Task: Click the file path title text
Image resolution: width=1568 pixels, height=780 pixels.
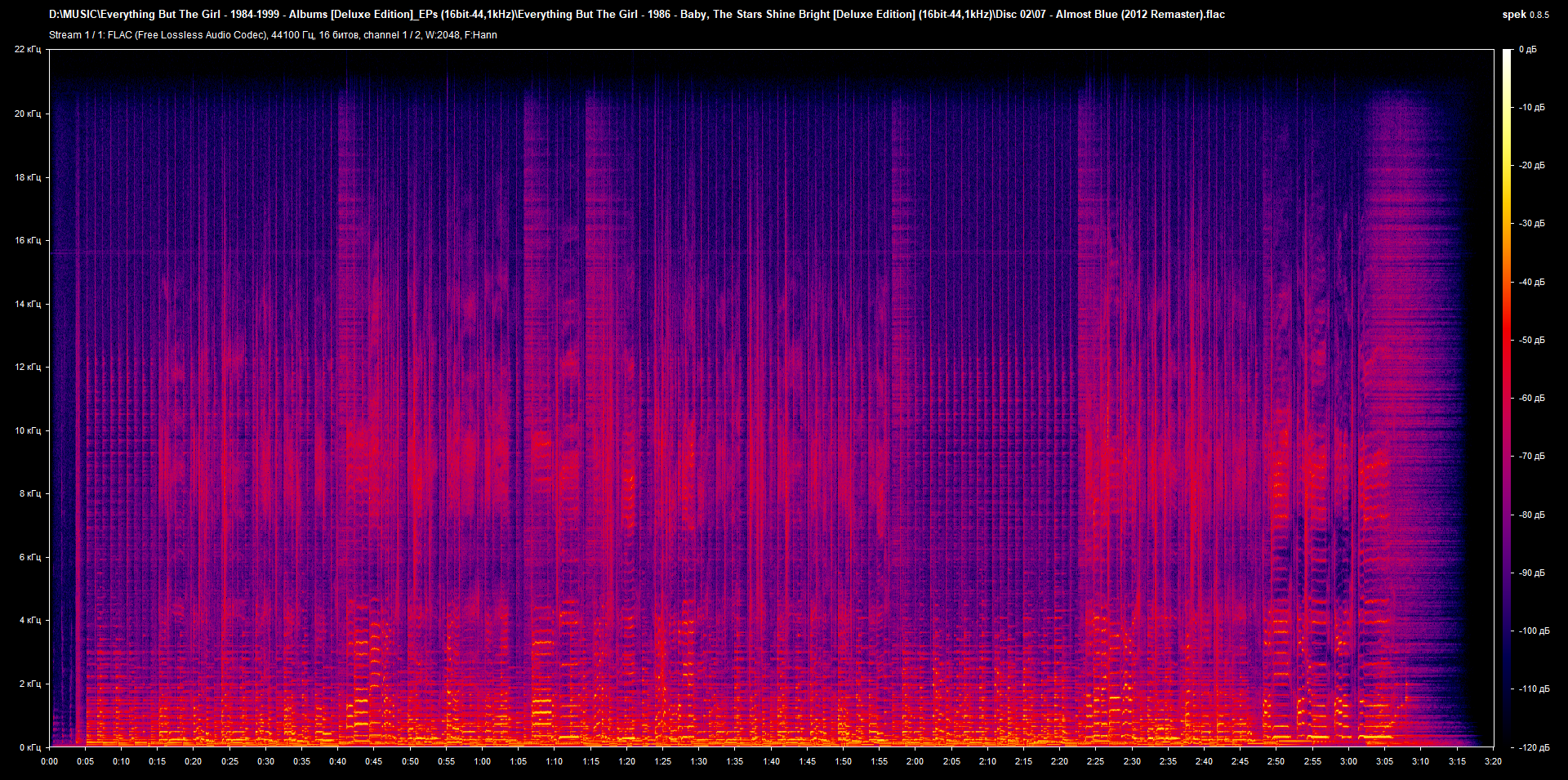Action: [636, 14]
